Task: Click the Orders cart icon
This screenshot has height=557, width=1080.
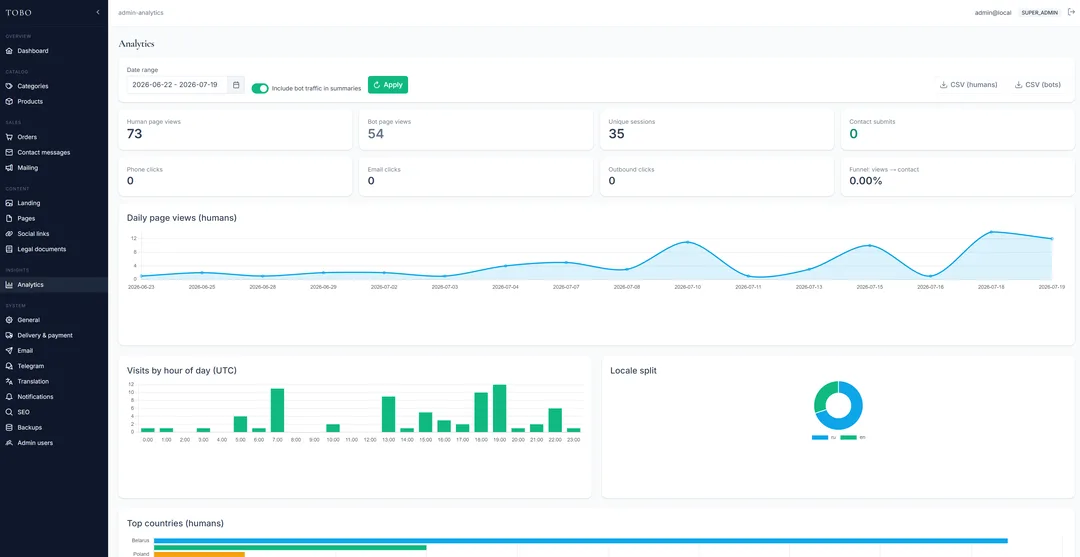Action: point(9,137)
